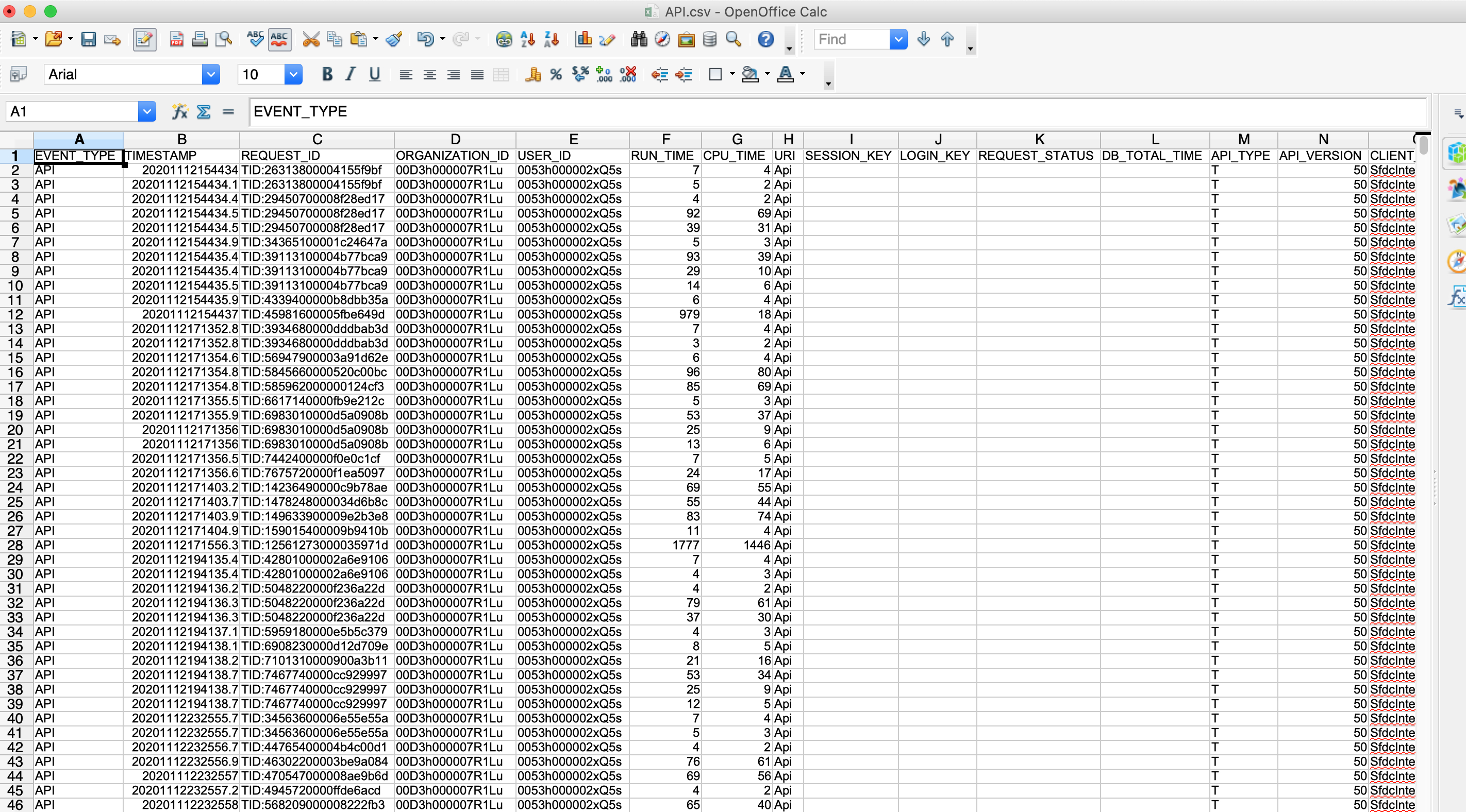The image size is (1466, 812).
Task: Open Find & Replace binoculars icon
Action: 639,39
